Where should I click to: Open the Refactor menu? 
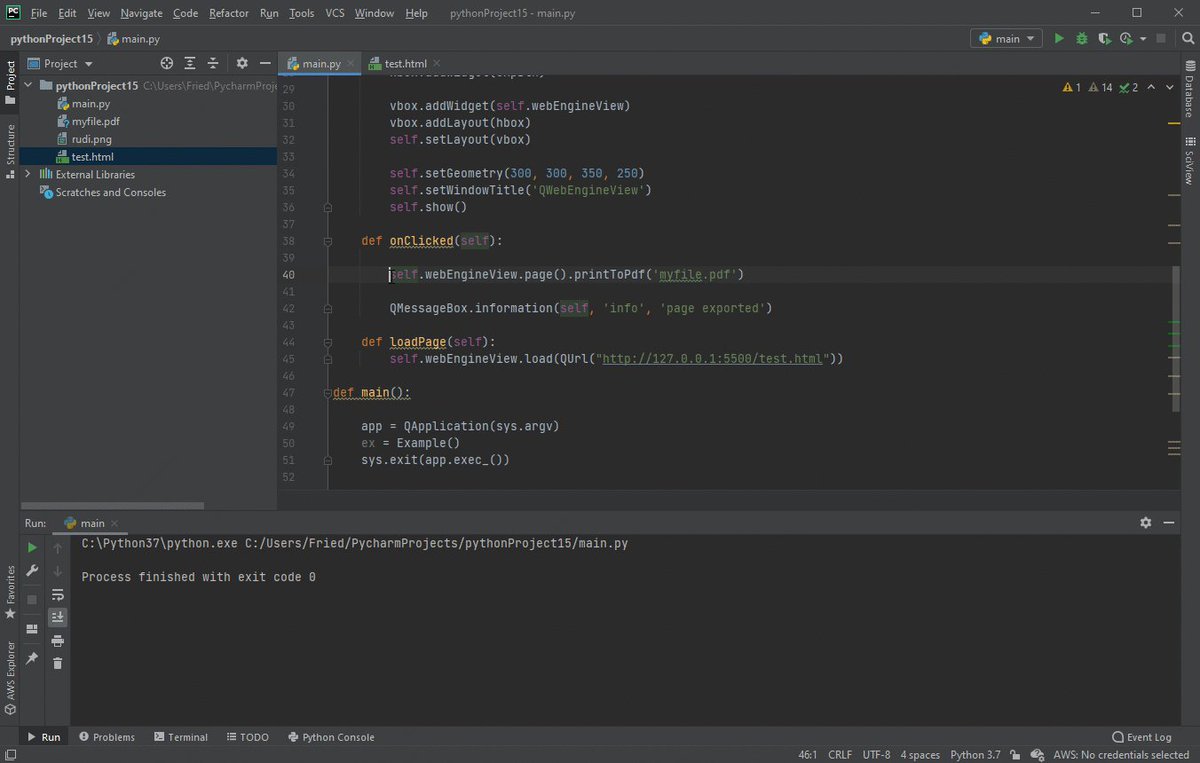[229, 13]
